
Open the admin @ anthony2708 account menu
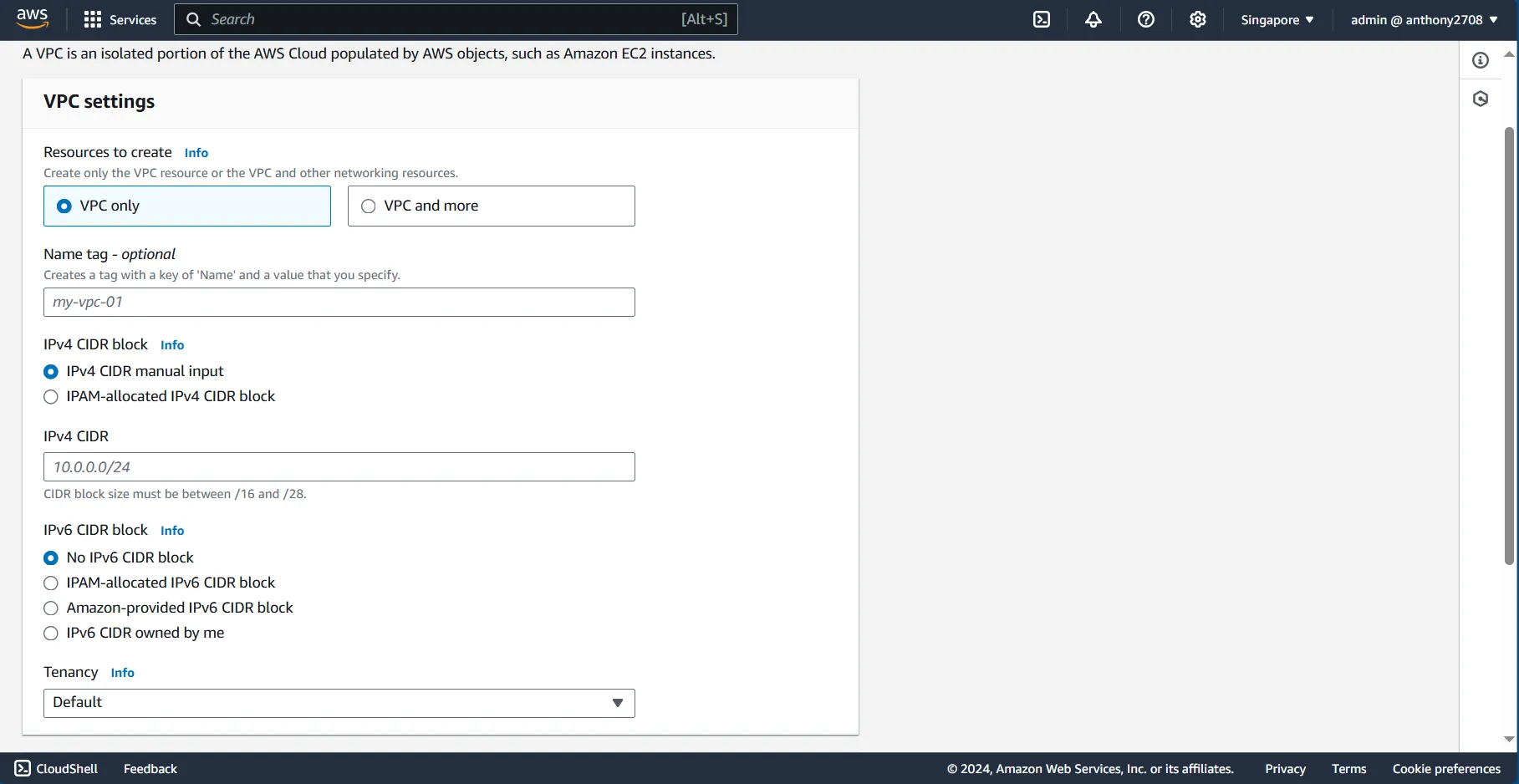1425,19
